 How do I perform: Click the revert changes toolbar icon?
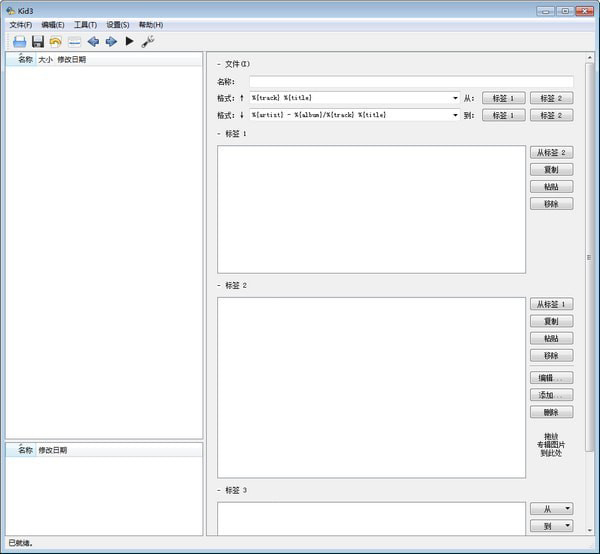pos(56,42)
